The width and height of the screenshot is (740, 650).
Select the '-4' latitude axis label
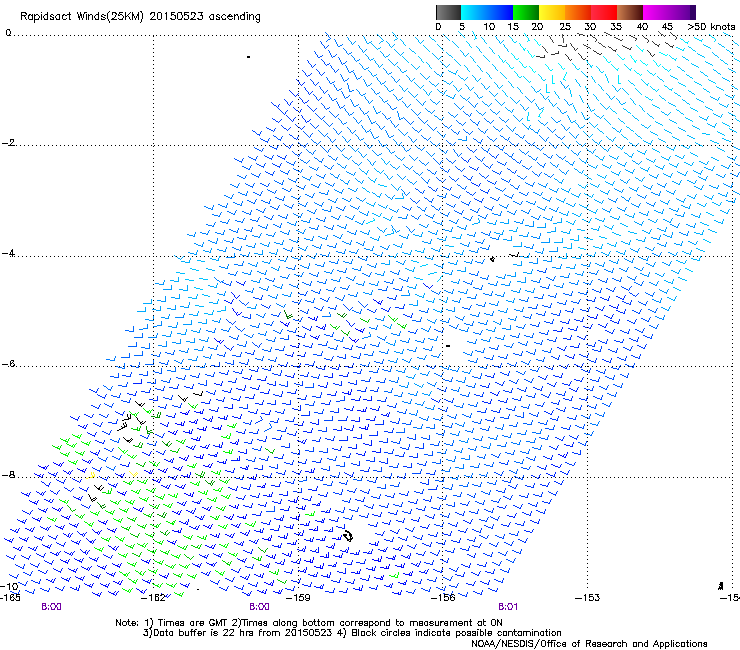pos(8,253)
